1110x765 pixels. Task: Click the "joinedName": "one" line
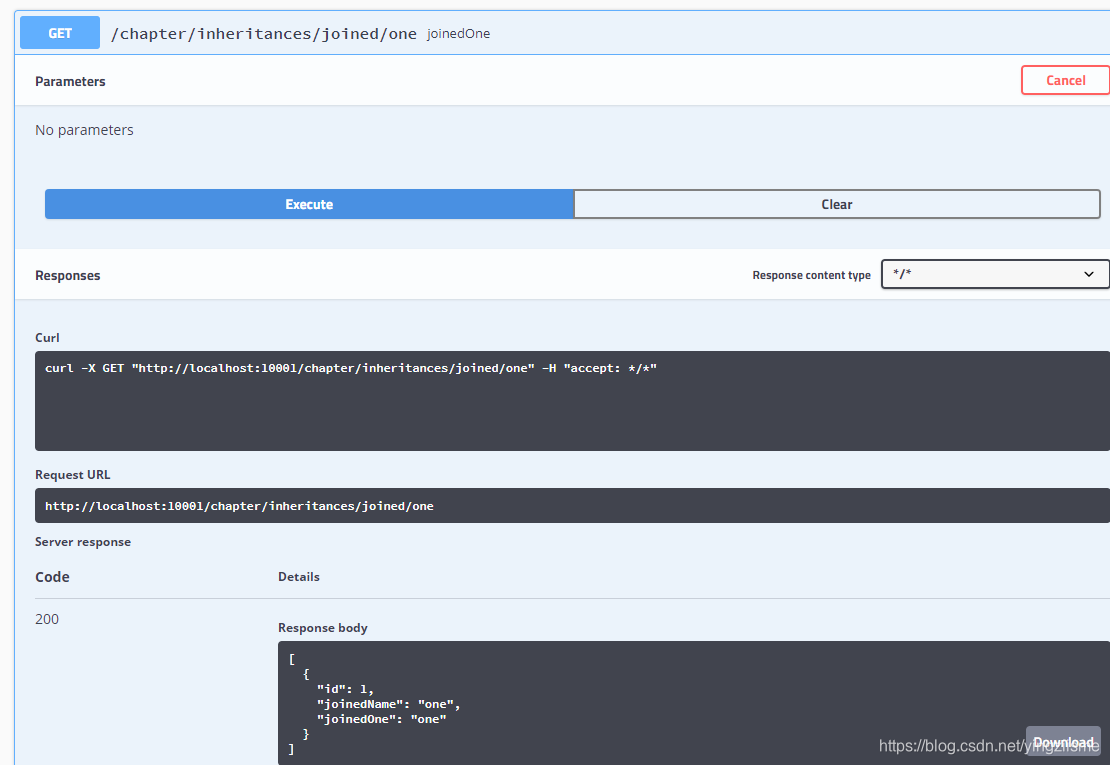tap(389, 704)
